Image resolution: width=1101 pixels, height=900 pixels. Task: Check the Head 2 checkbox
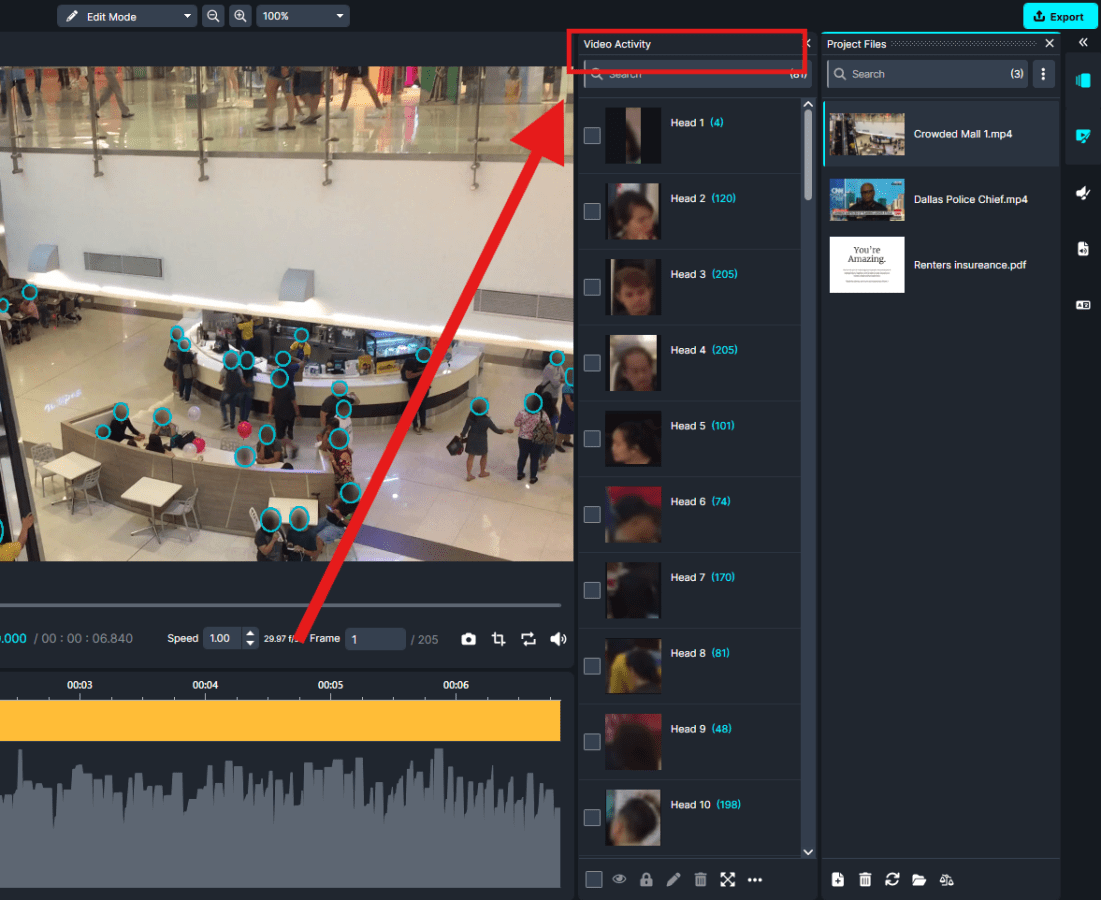pyautogui.click(x=592, y=211)
